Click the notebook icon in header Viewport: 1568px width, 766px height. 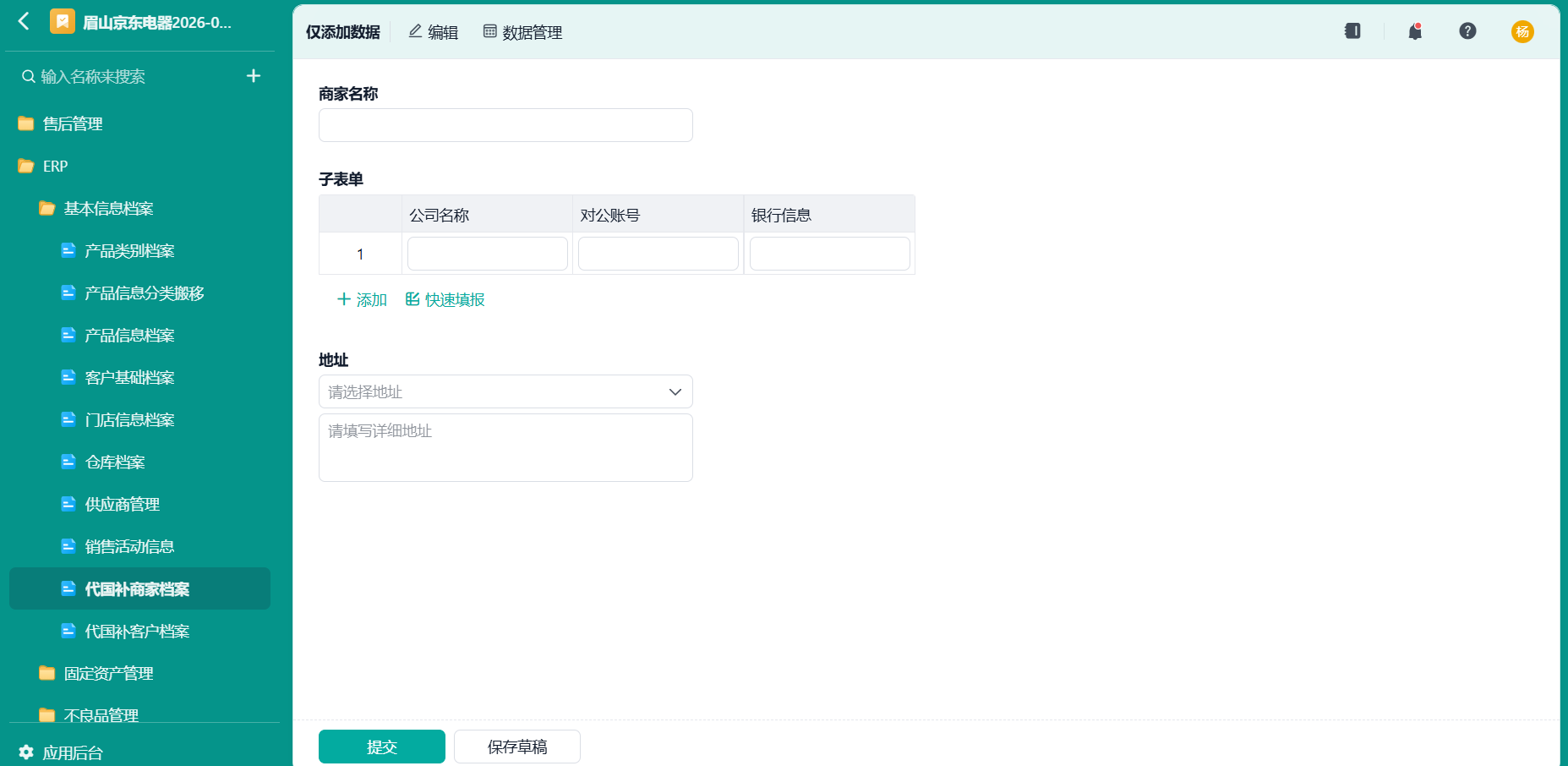(x=1352, y=31)
